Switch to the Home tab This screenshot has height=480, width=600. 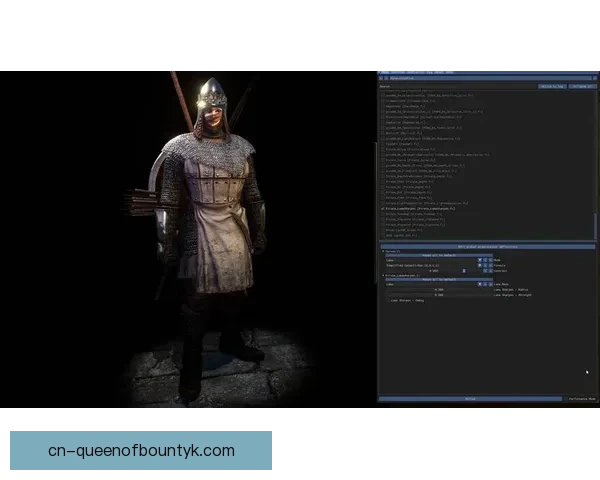pos(386,72)
